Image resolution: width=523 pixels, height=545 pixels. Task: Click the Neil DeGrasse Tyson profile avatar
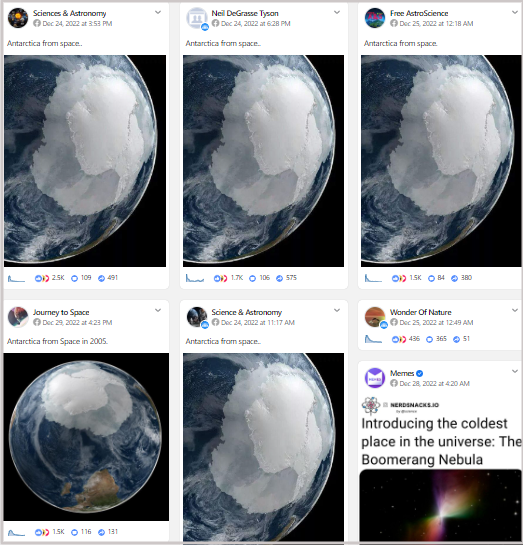click(197, 18)
